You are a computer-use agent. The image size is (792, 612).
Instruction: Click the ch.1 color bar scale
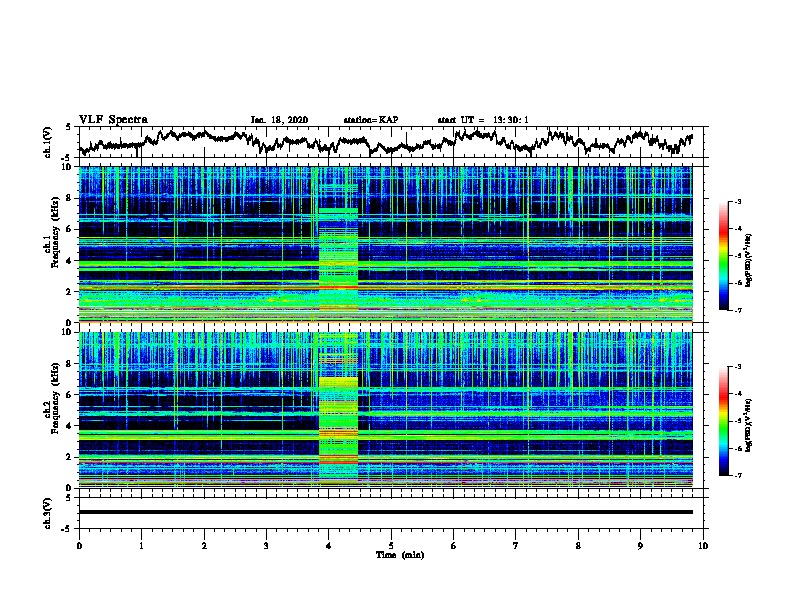click(724, 256)
